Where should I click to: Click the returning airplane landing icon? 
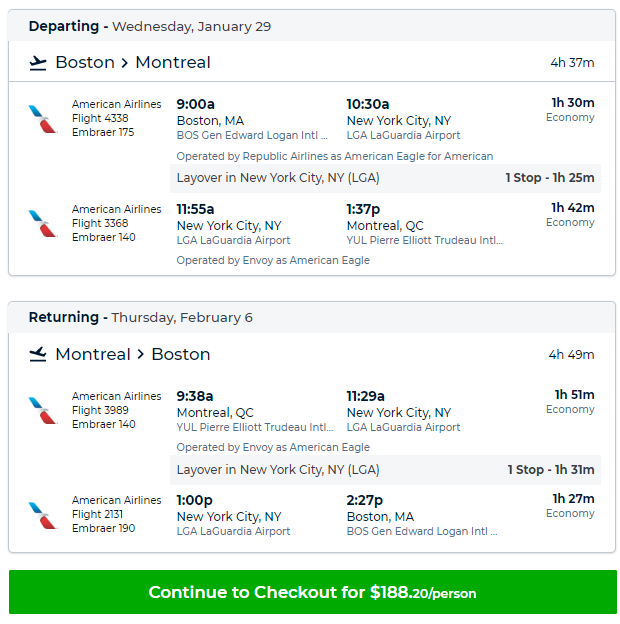click(38, 355)
